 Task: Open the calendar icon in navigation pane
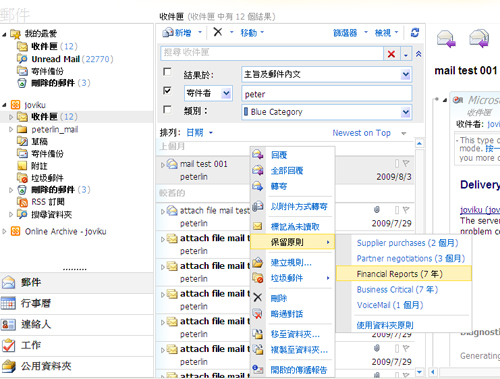point(8,303)
